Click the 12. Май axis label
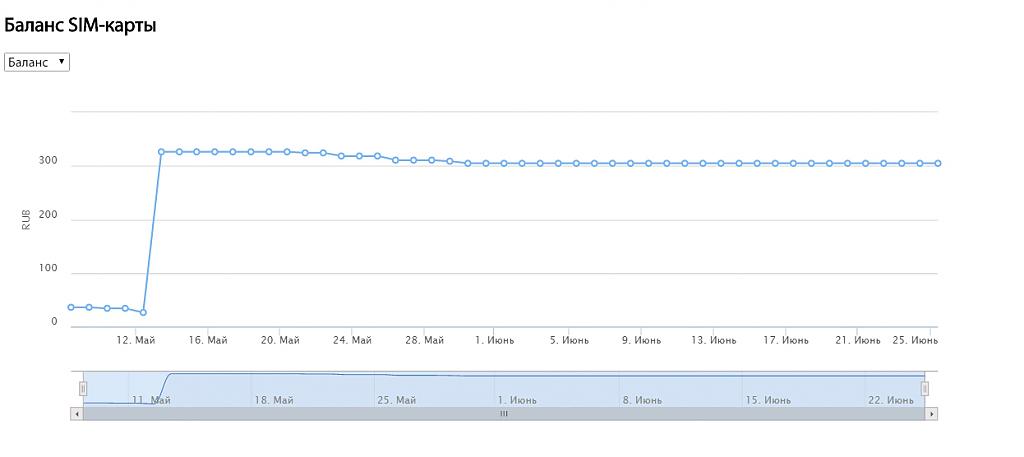The image size is (1024, 457). click(136, 340)
